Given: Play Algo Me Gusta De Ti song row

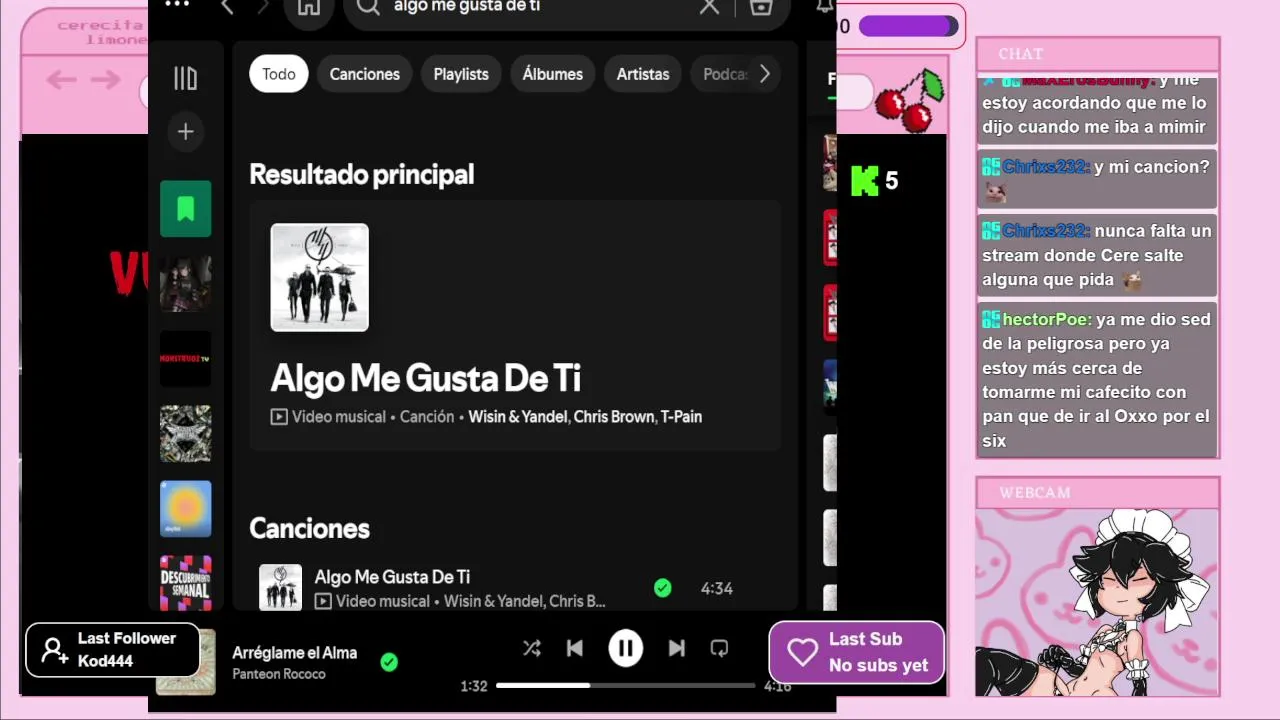Looking at the screenshot, I should click(x=515, y=588).
